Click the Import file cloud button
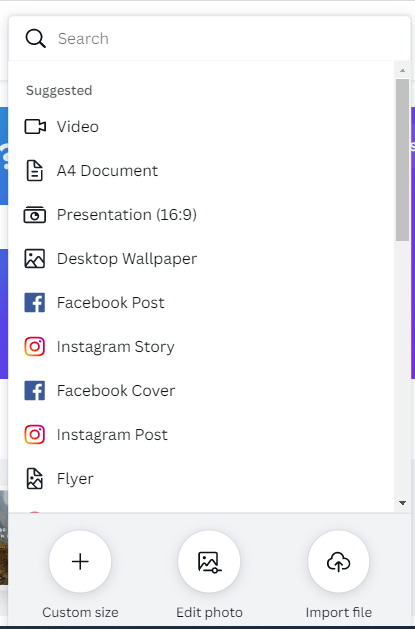415x629 pixels. [x=338, y=561]
